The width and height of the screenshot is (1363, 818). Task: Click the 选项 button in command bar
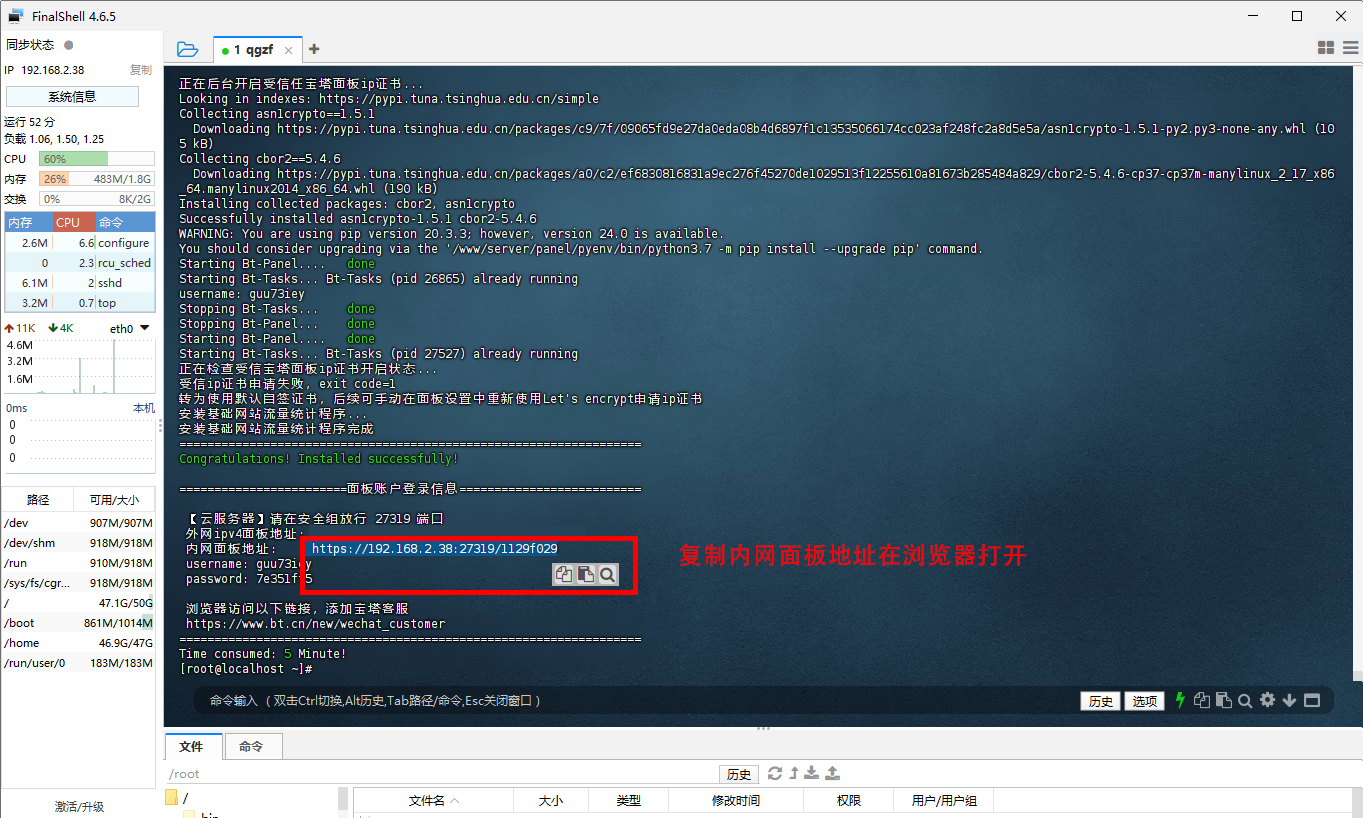click(1145, 701)
